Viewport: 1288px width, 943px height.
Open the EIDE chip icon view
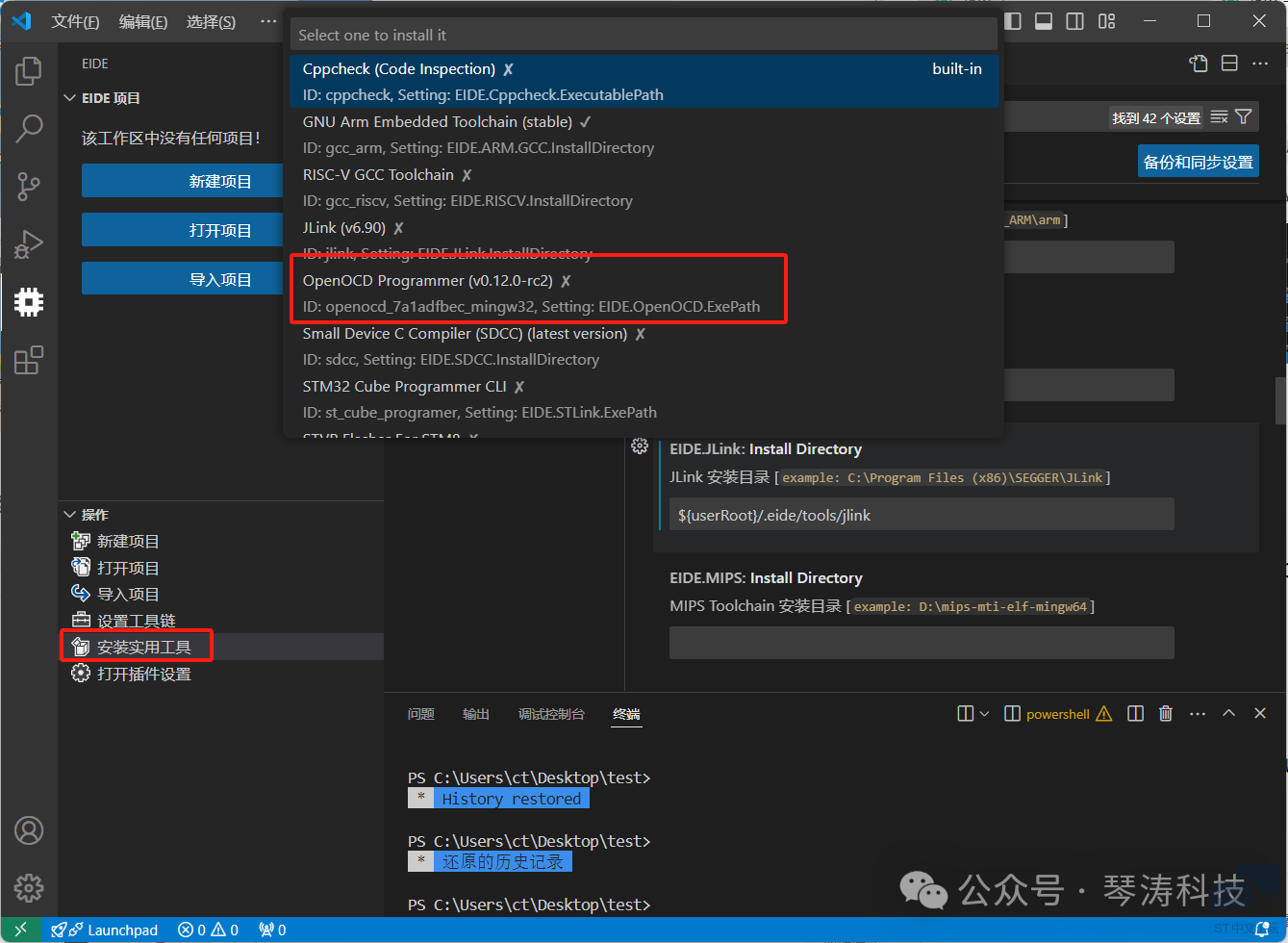29,302
